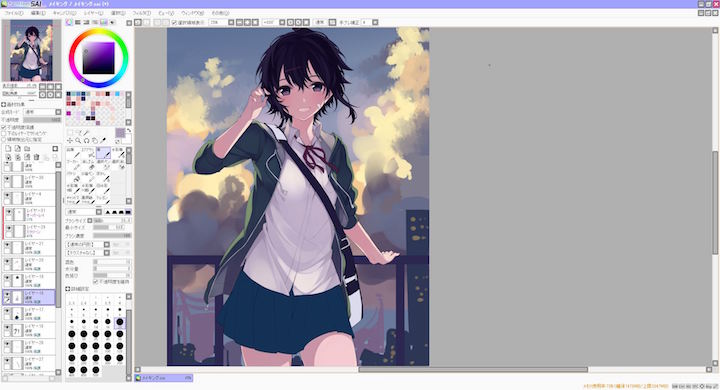Screen dimensions: 720x390
Task: Enable clipping group checkbox (下のレイヤーでクリッピング)
Action: coord(4,133)
